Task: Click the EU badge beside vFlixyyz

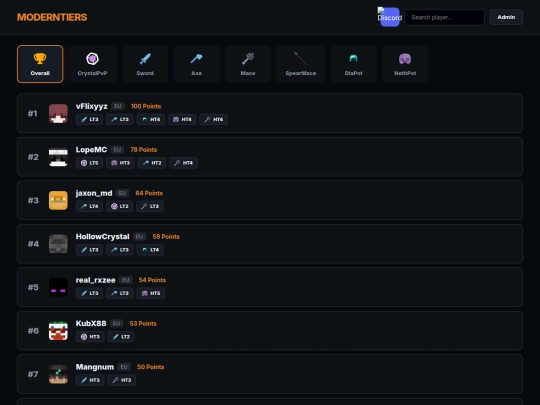Action: (x=118, y=106)
